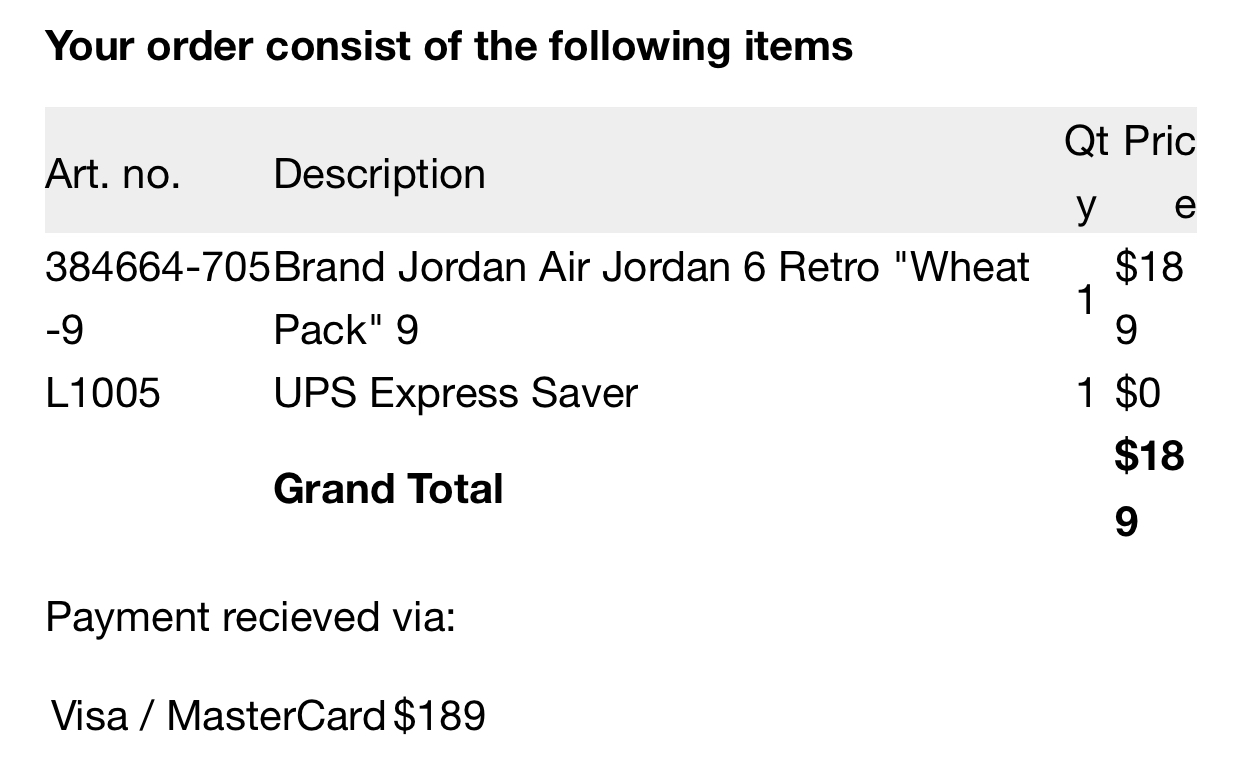Select the Air Jordan 6 Retro description
This screenshot has width=1242, height=783.
[x=651, y=298]
